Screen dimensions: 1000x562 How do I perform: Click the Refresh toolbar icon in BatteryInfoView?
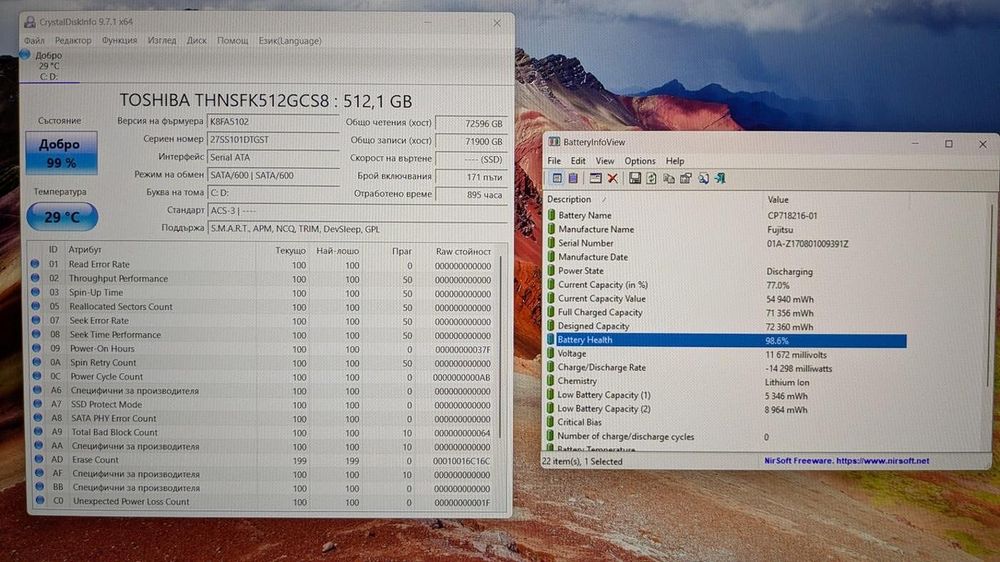coord(651,179)
